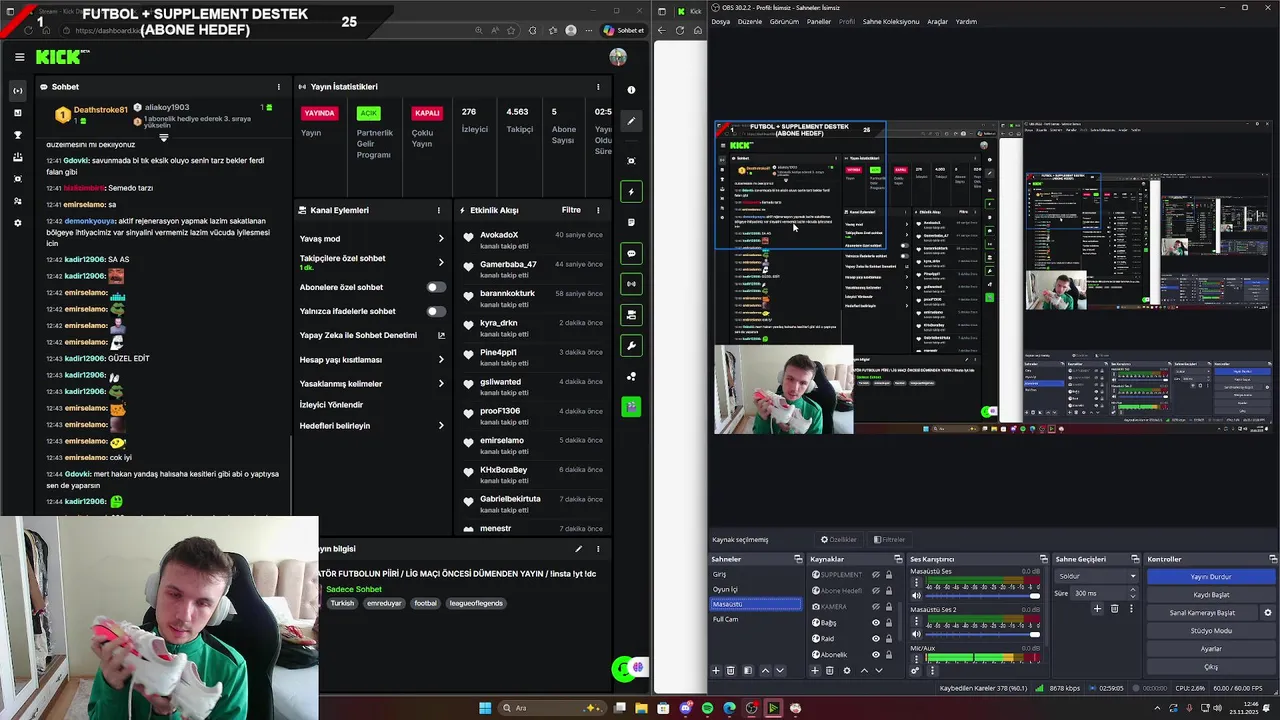Toggle Yalnızca ifadelerle sohbet switch

pyautogui.click(x=436, y=311)
